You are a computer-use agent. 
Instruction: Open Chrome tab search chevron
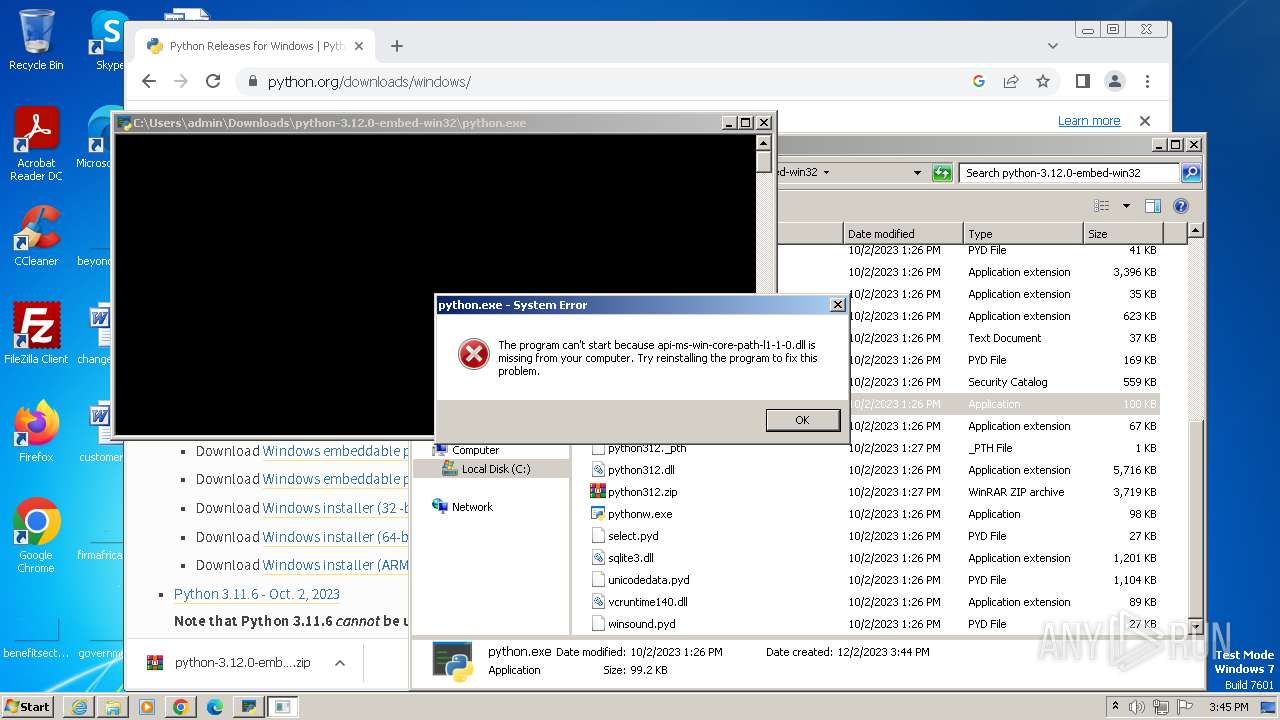(1053, 46)
